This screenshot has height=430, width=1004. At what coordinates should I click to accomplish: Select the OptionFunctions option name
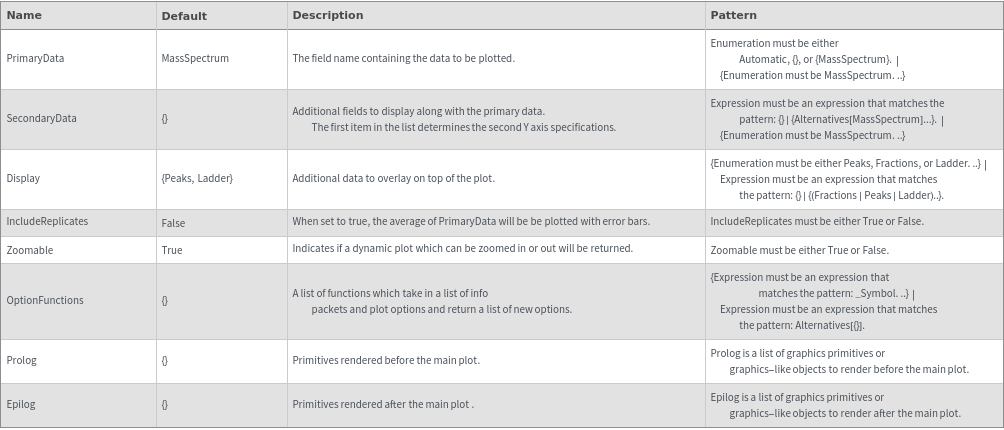pyautogui.click(x=45, y=300)
